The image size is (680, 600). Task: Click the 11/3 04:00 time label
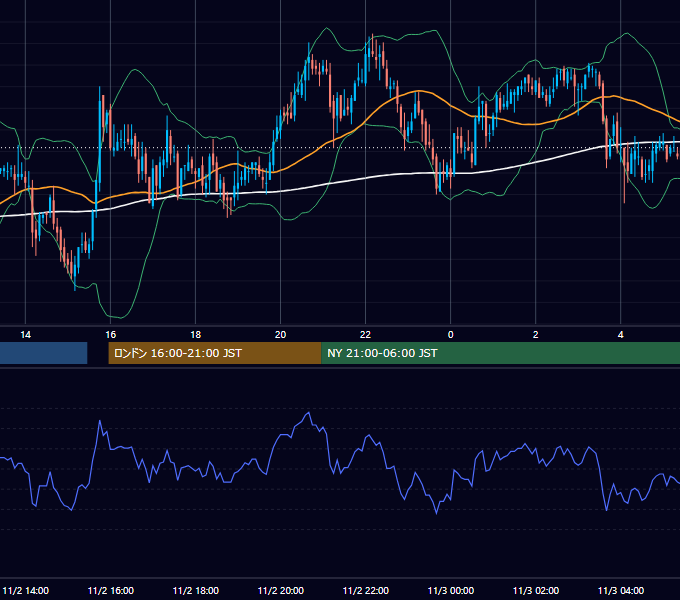[x=621, y=590]
